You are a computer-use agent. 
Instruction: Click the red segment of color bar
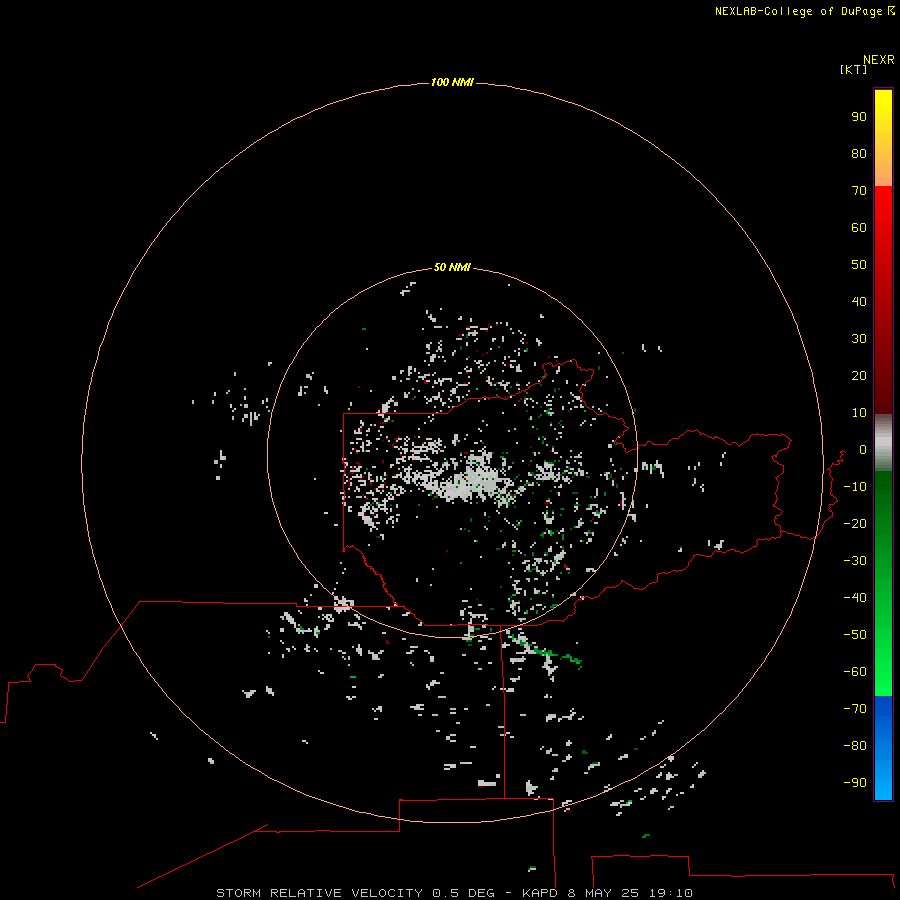883,300
